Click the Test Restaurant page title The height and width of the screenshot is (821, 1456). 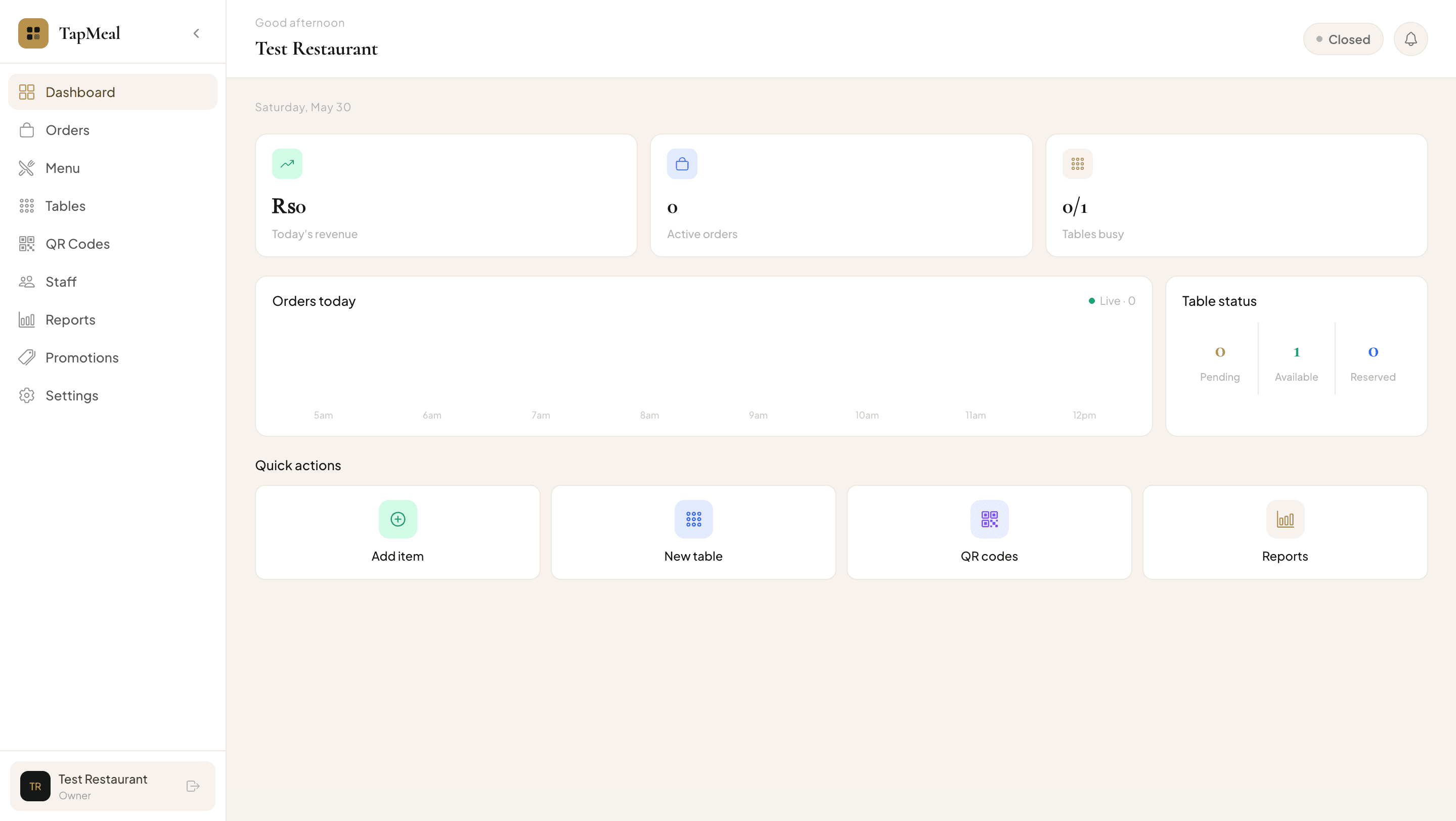pyautogui.click(x=317, y=49)
